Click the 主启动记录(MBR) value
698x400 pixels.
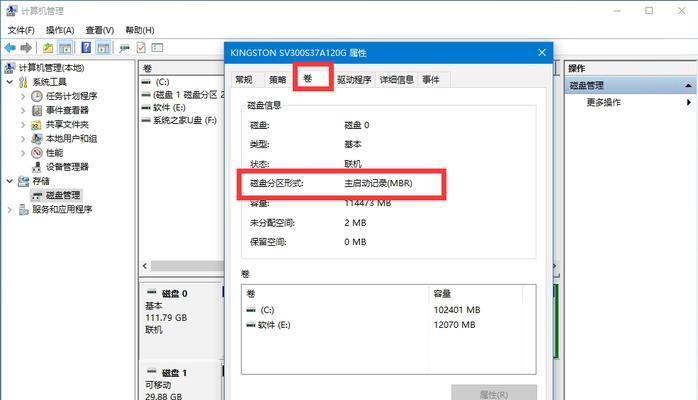click(378, 183)
